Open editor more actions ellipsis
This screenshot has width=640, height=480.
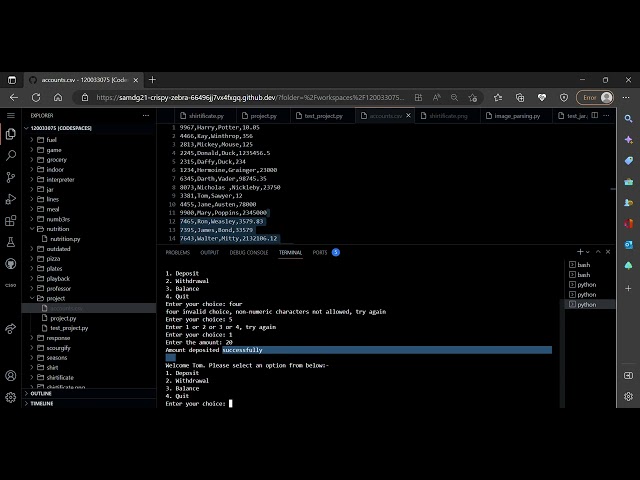pos(607,116)
